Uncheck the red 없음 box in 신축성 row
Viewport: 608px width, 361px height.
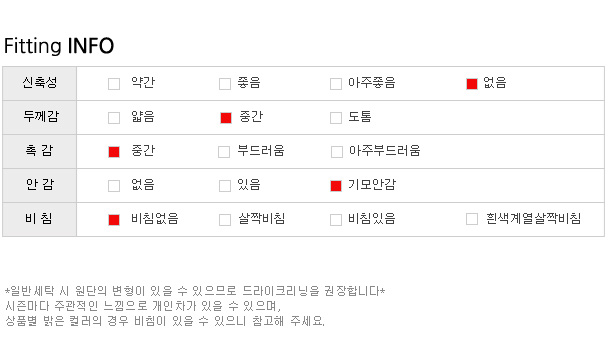472,84
